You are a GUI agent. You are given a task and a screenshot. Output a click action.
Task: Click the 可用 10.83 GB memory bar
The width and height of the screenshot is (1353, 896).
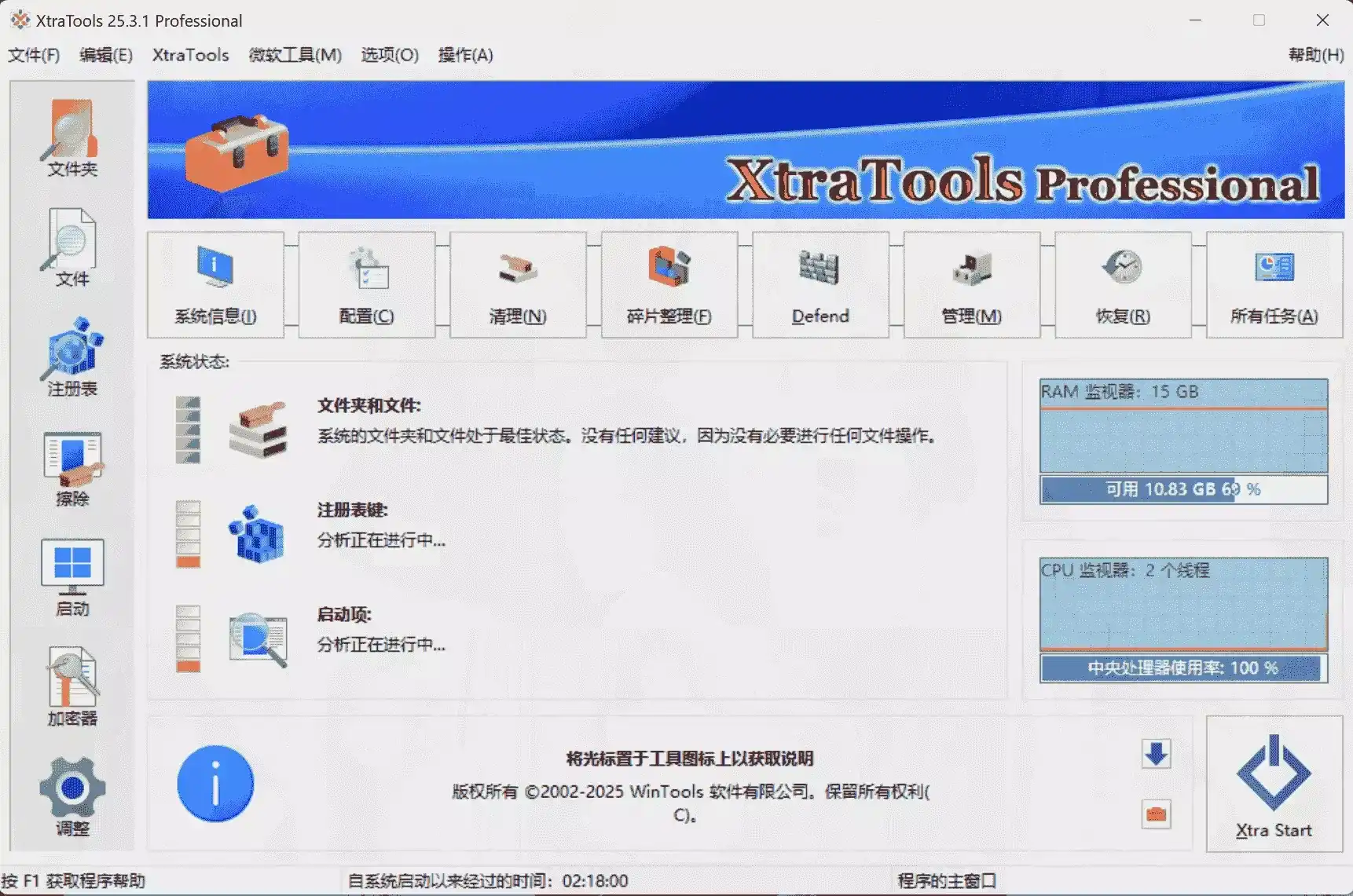coord(1183,489)
